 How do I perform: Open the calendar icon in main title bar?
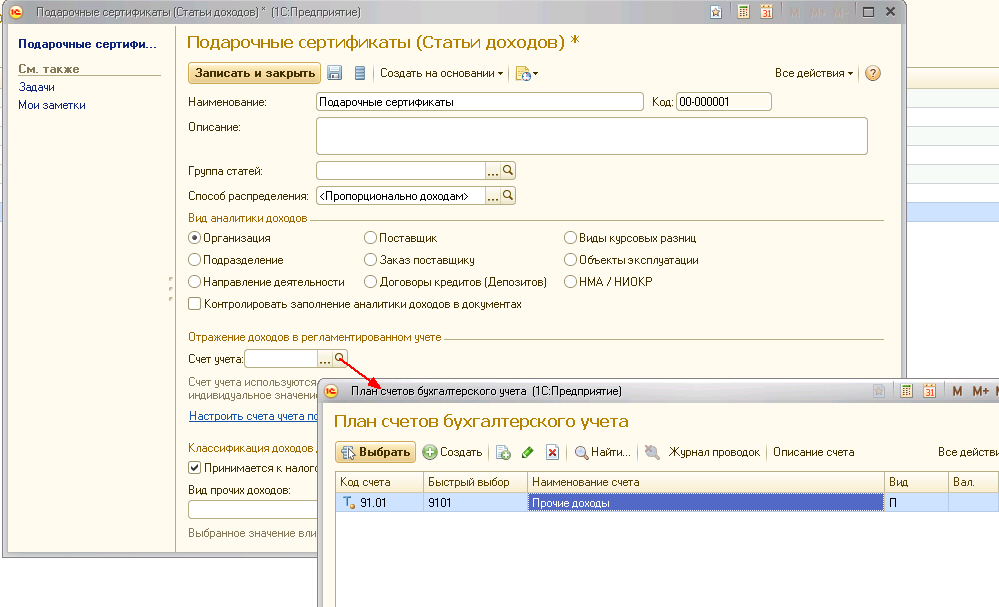coord(766,12)
